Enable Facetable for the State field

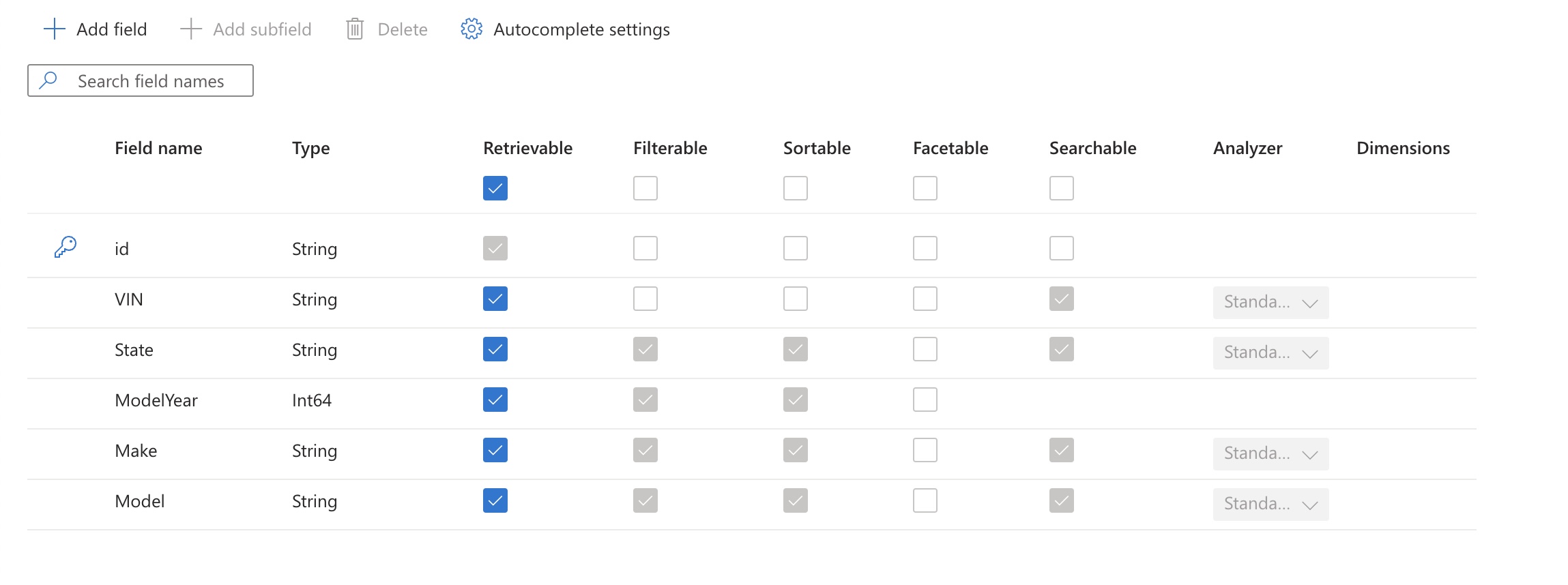point(925,349)
